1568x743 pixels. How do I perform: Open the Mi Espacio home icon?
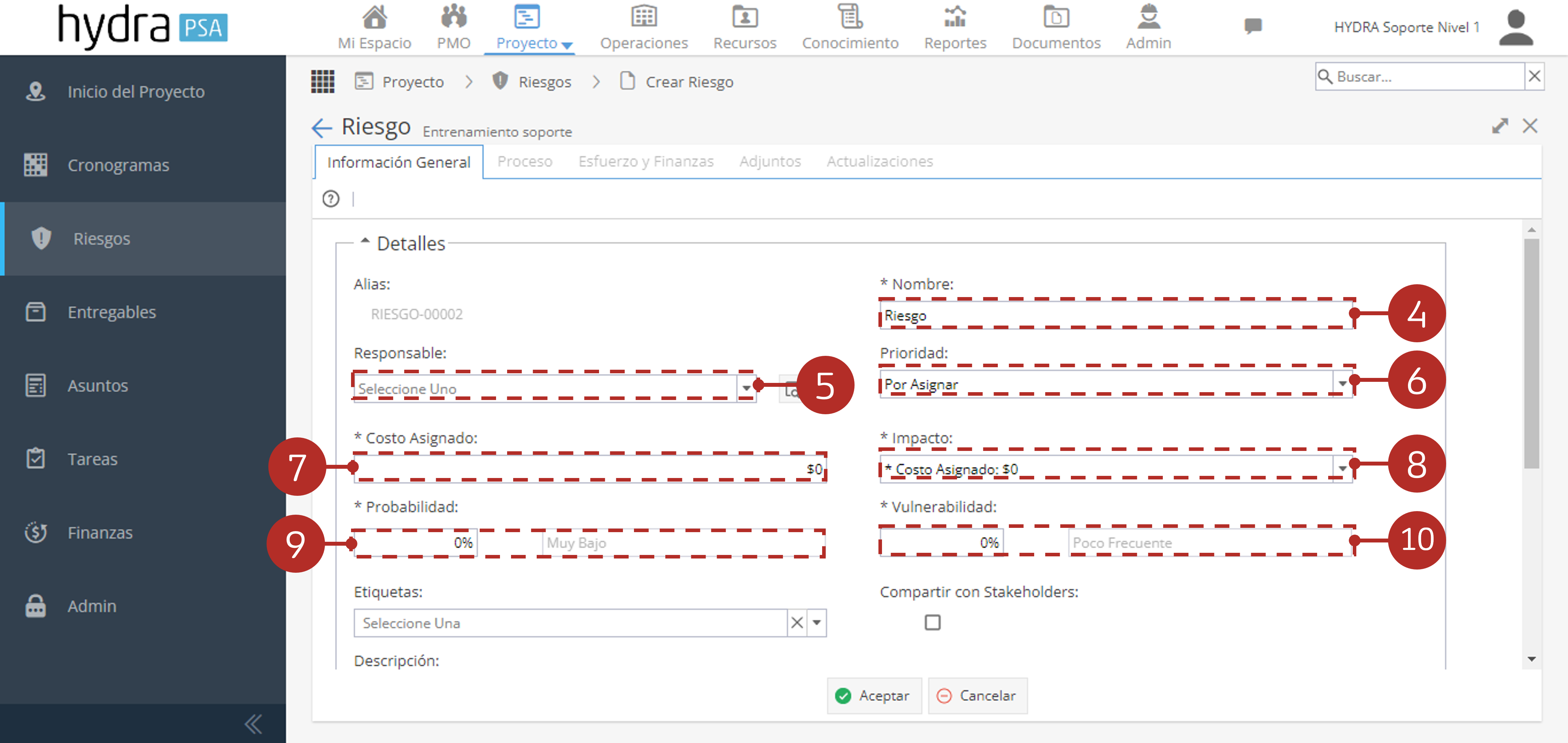tap(374, 16)
